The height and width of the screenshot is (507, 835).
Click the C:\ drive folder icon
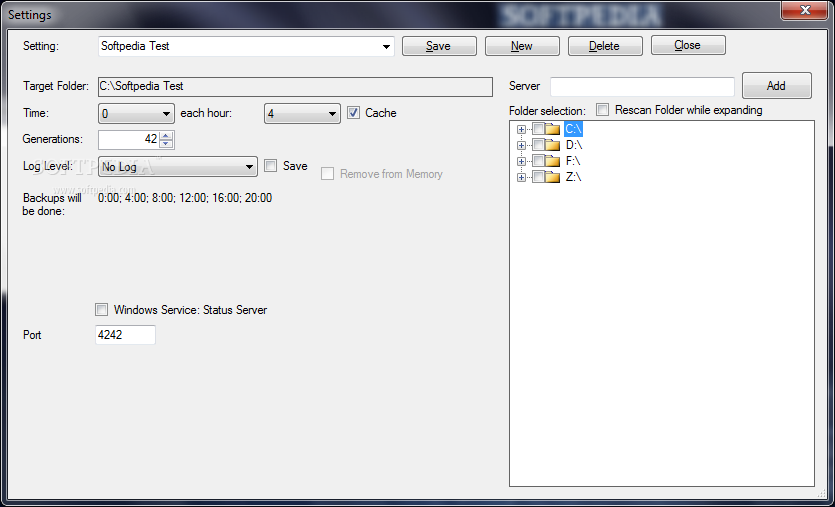click(552, 129)
